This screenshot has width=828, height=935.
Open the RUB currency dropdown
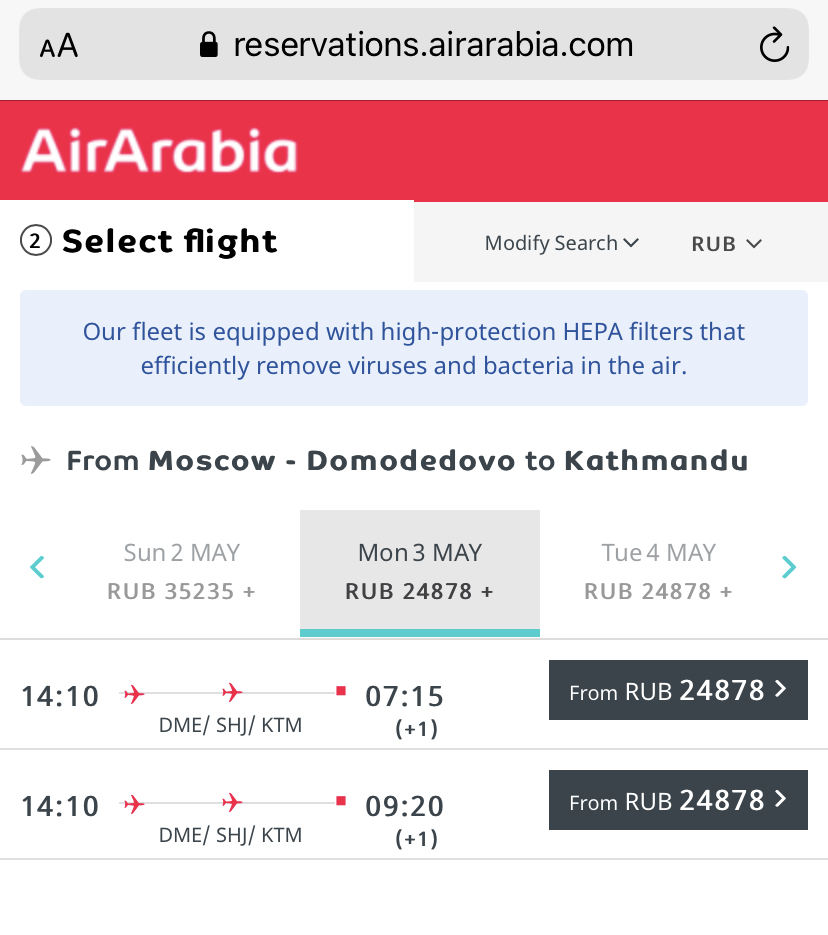(x=727, y=243)
